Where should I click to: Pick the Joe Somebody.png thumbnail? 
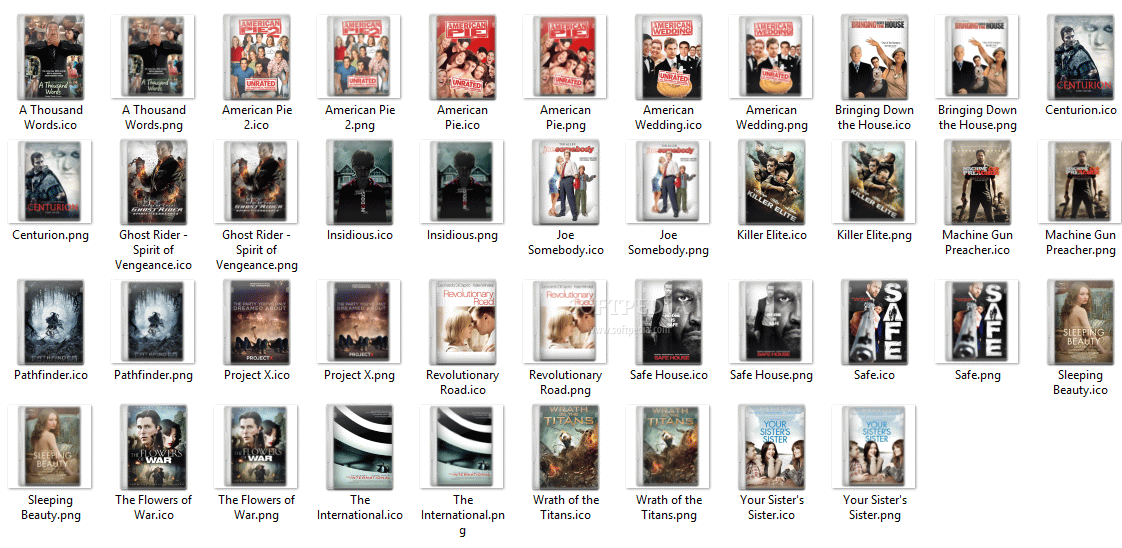668,182
